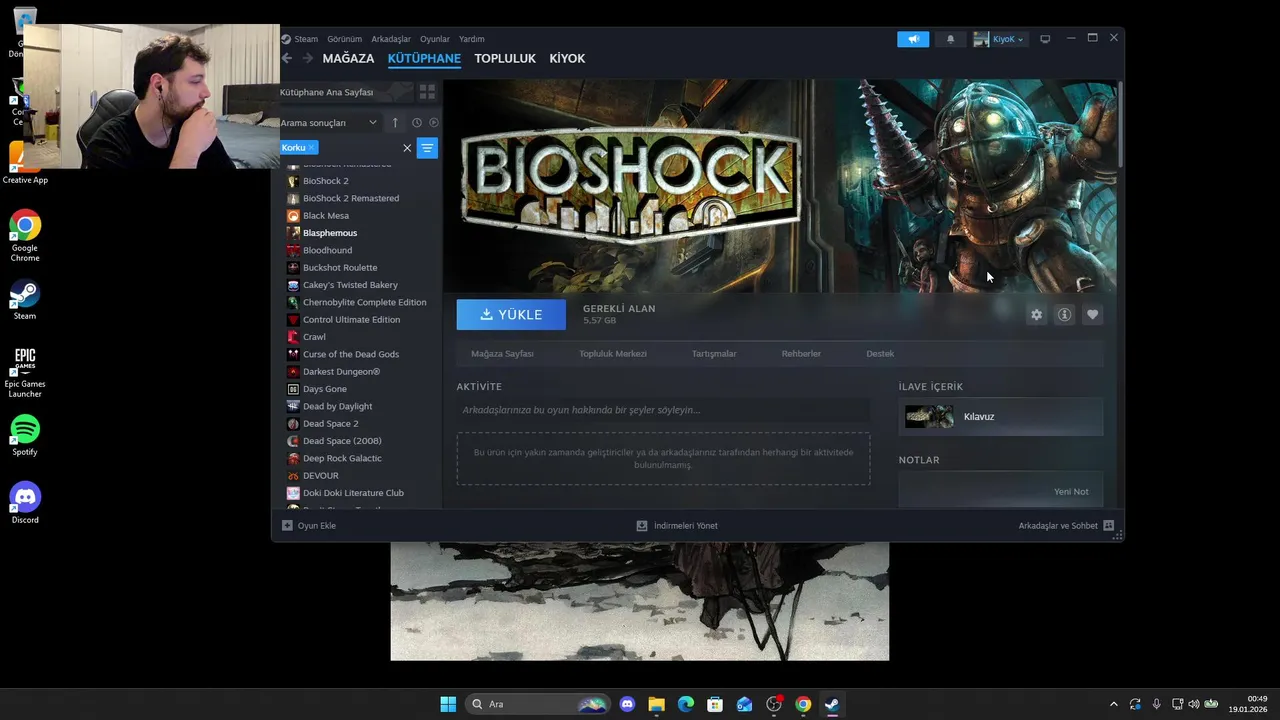Show hidden system tray icons

[1114, 704]
